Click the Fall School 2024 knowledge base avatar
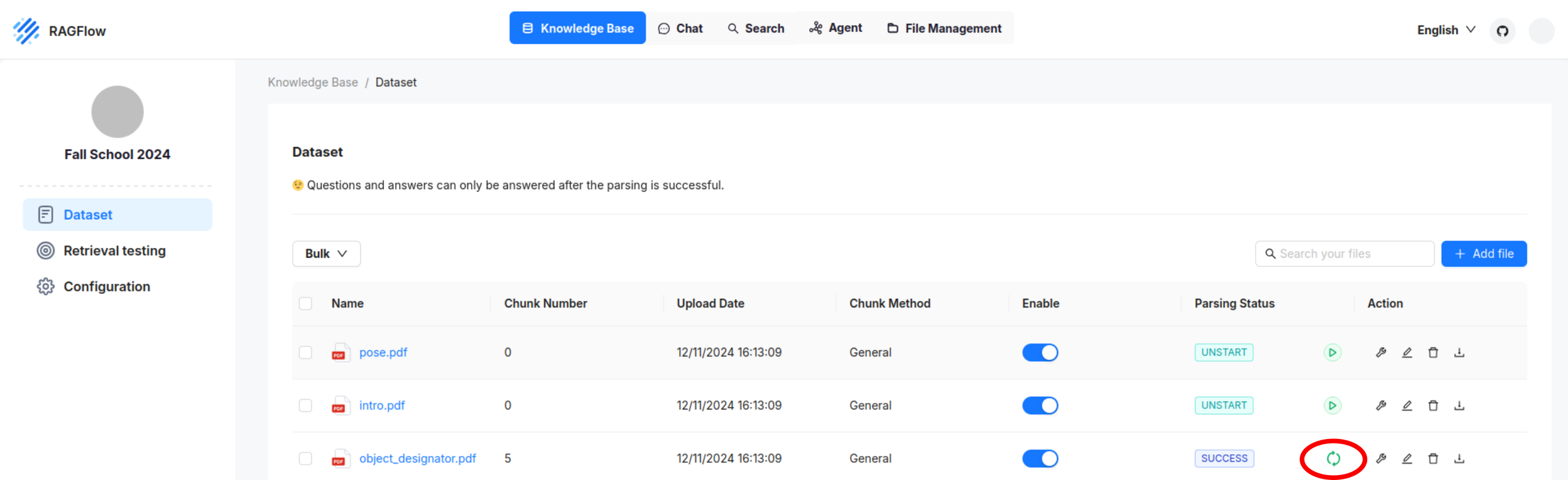The image size is (1568, 480). [118, 112]
